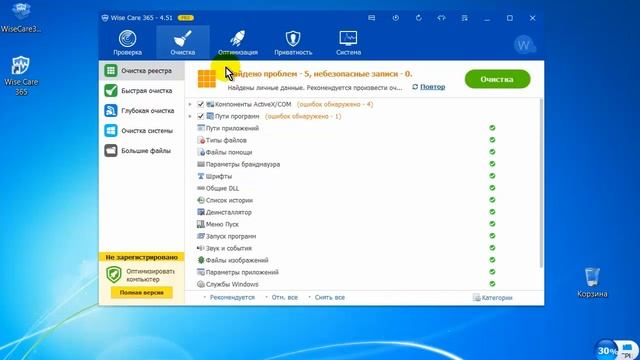Click the Снять все link
Image resolution: width=640 pixels, height=360 pixels.
(x=329, y=298)
